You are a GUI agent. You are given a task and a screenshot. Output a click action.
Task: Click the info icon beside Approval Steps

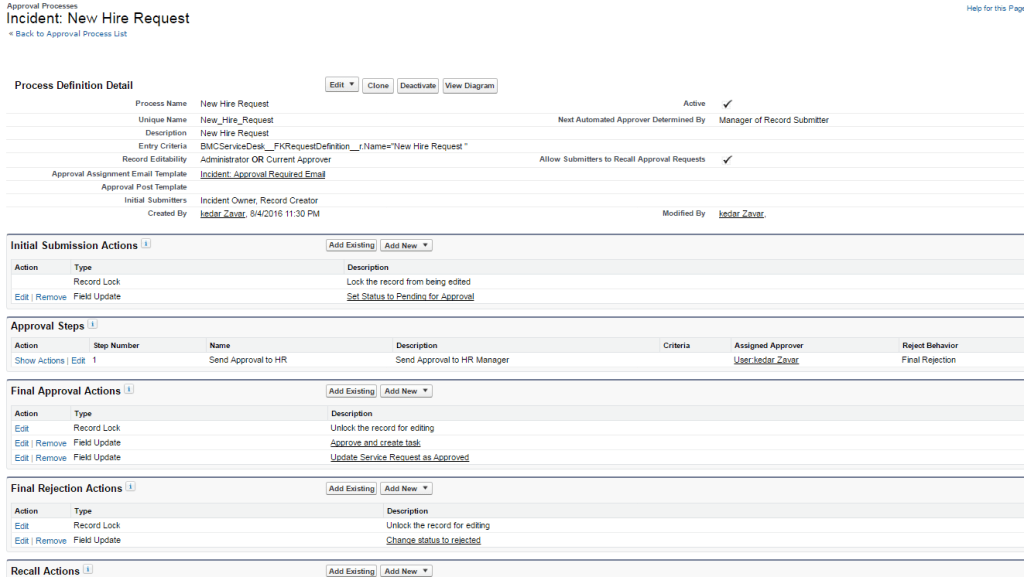(91, 324)
